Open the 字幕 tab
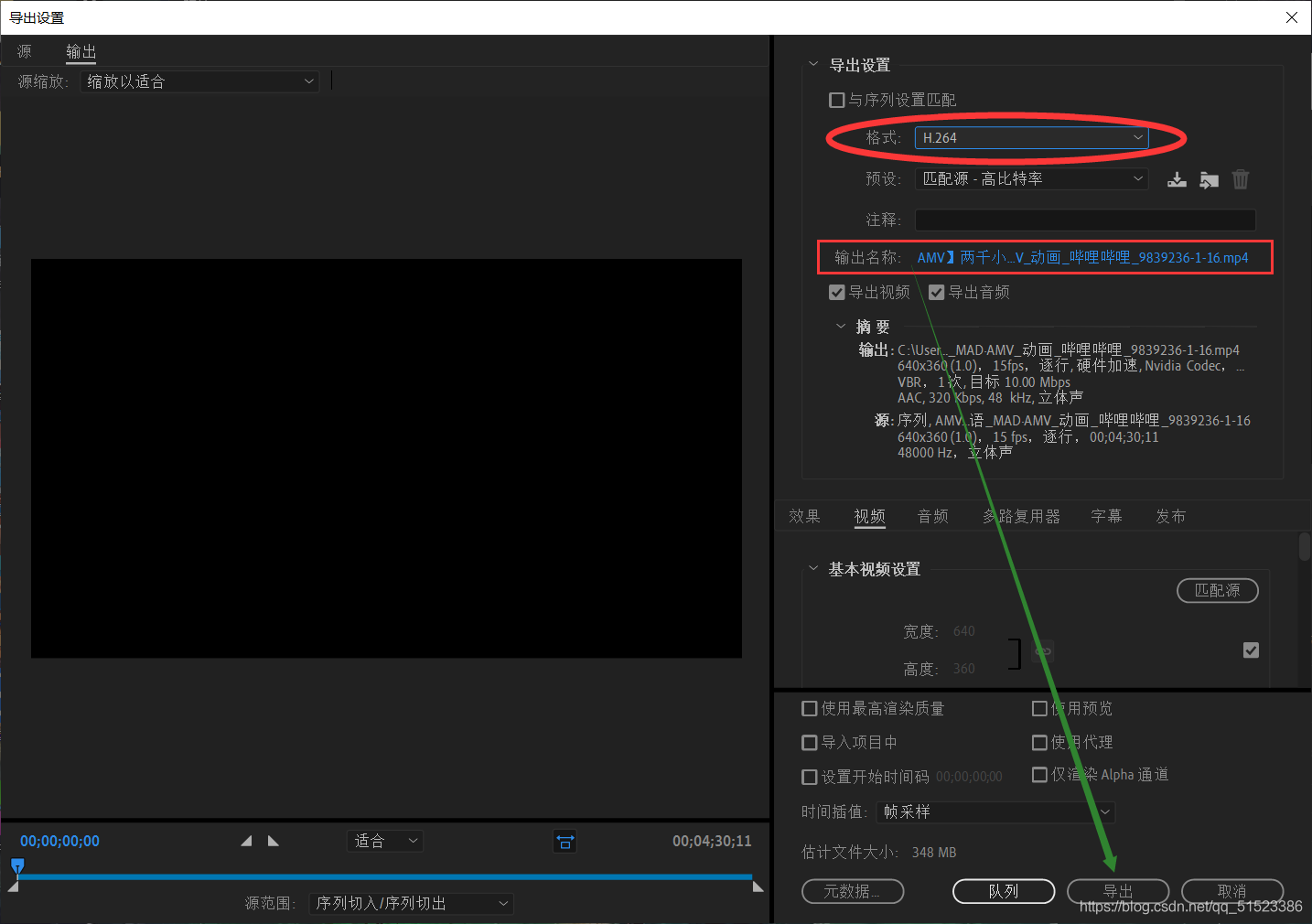This screenshot has height=924, width=1312. pos(1107,516)
